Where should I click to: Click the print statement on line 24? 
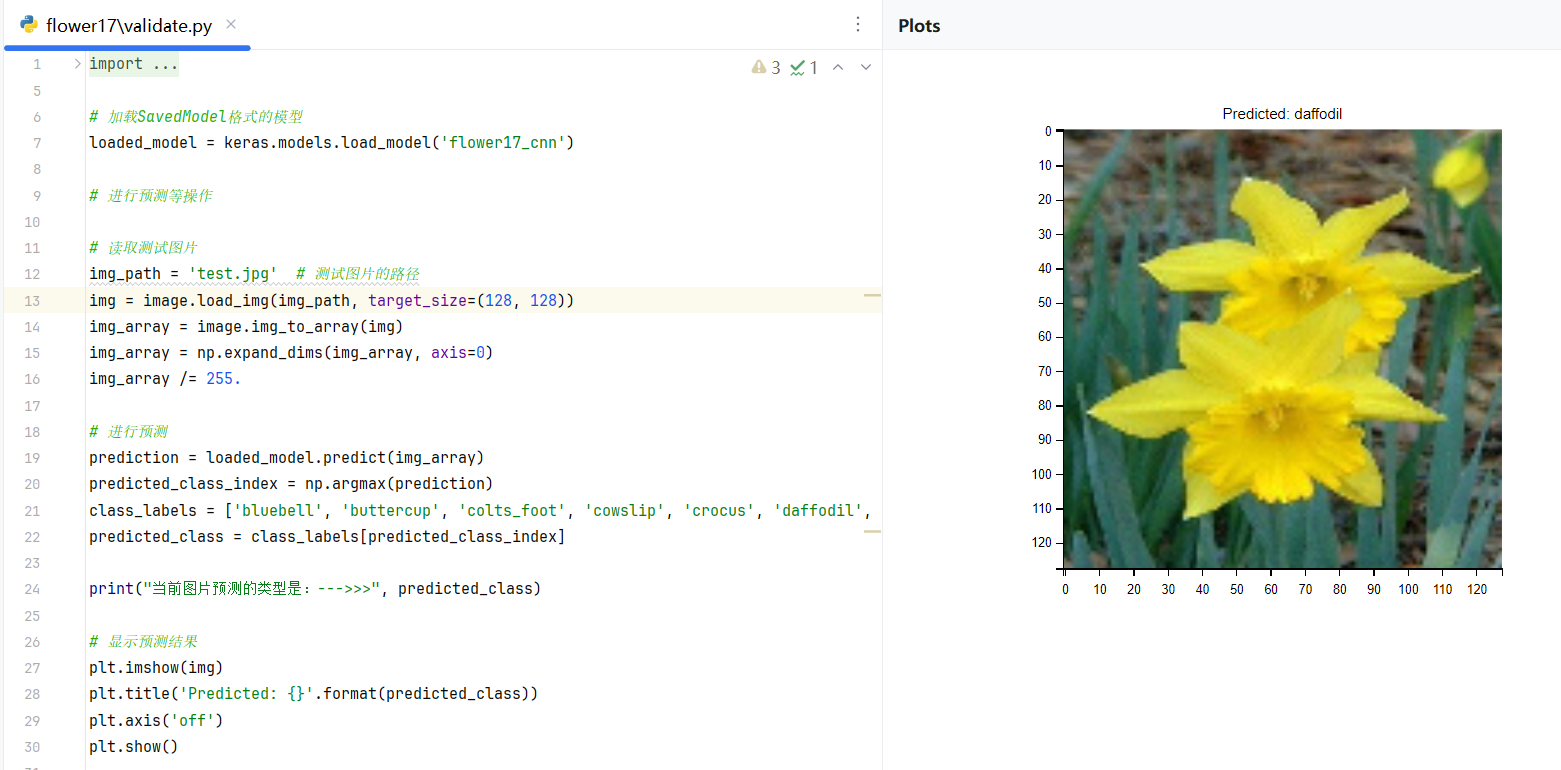click(x=315, y=588)
